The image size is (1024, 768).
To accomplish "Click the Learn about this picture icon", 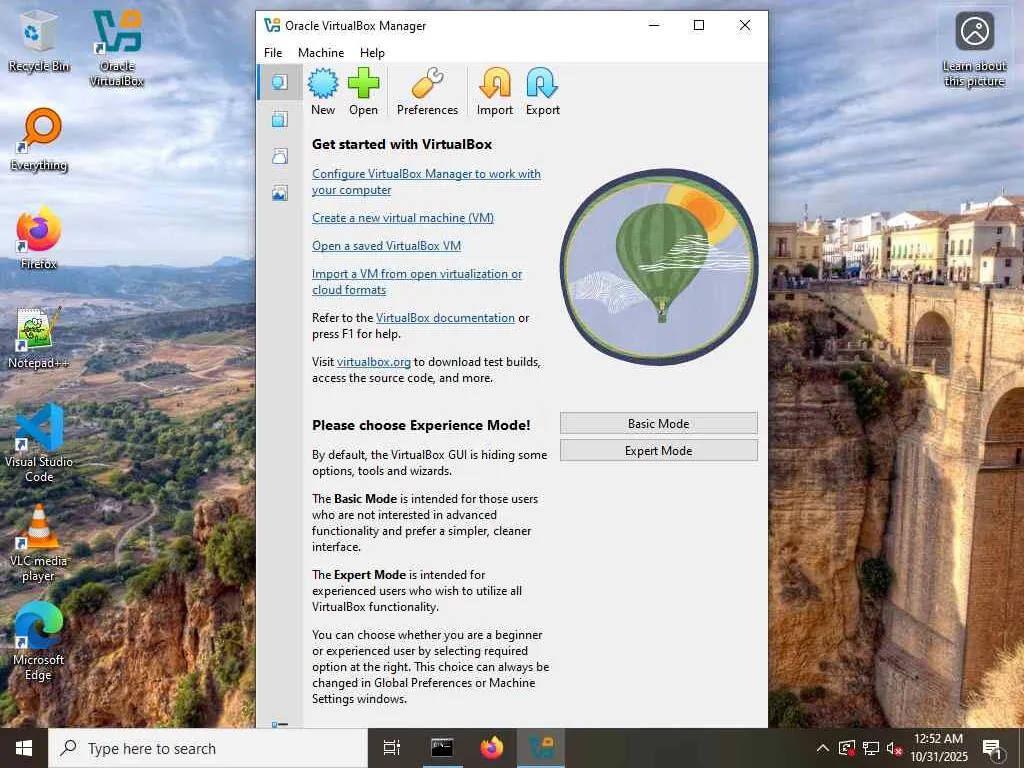I will point(974,50).
